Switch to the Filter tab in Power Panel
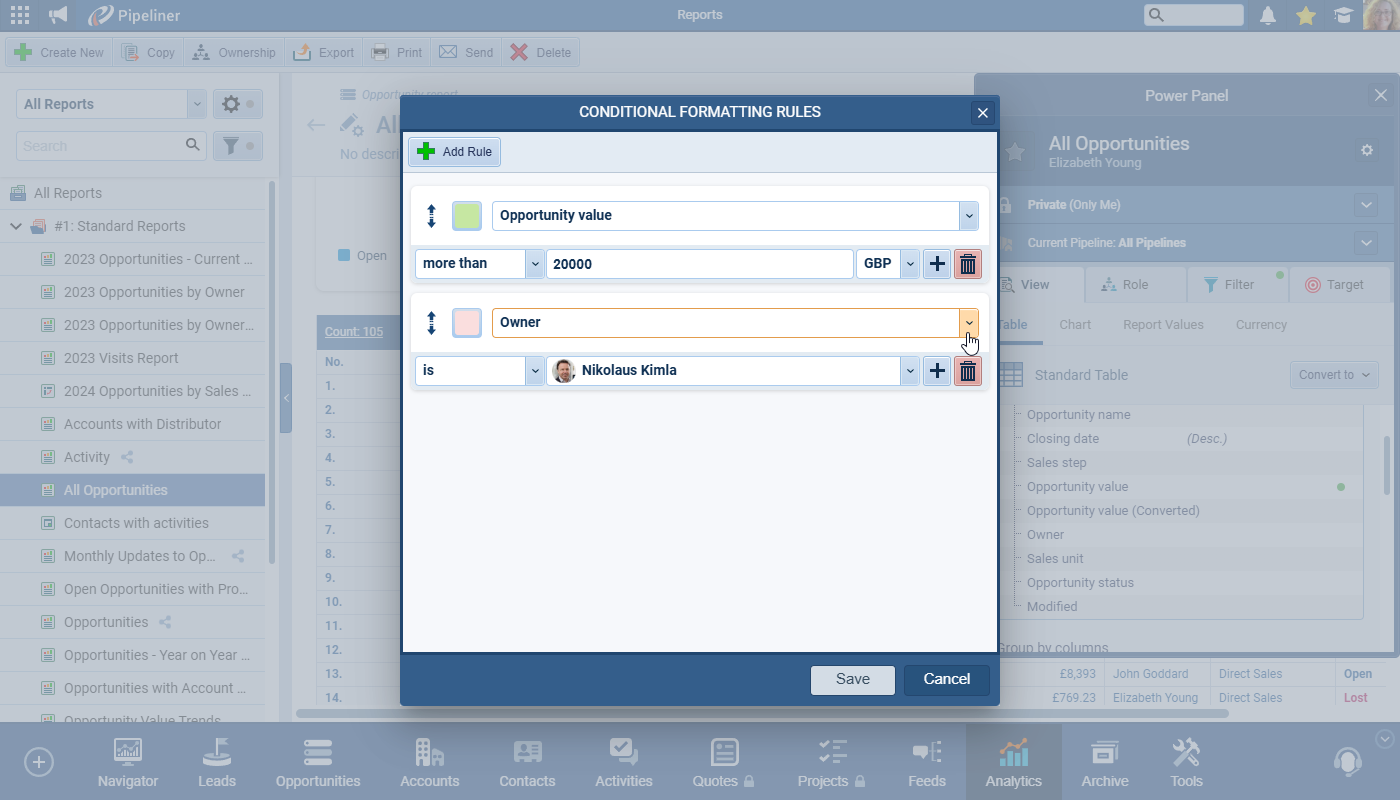The width and height of the screenshot is (1400, 800). tap(1237, 285)
